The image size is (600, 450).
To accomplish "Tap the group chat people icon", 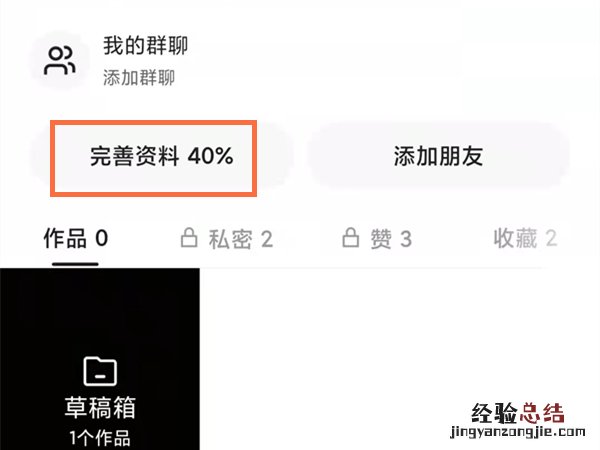I will [60, 60].
